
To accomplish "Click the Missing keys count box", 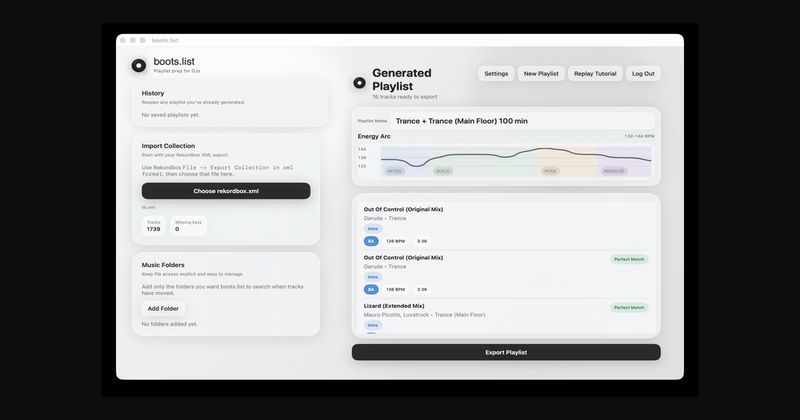I will pos(189,226).
